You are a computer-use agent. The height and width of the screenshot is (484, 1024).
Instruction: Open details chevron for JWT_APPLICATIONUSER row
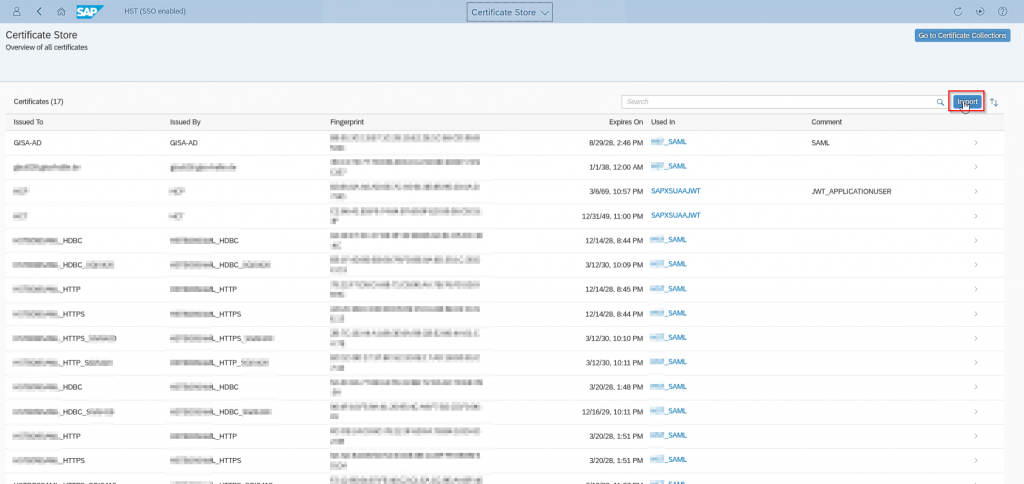(x=976, y=191)
